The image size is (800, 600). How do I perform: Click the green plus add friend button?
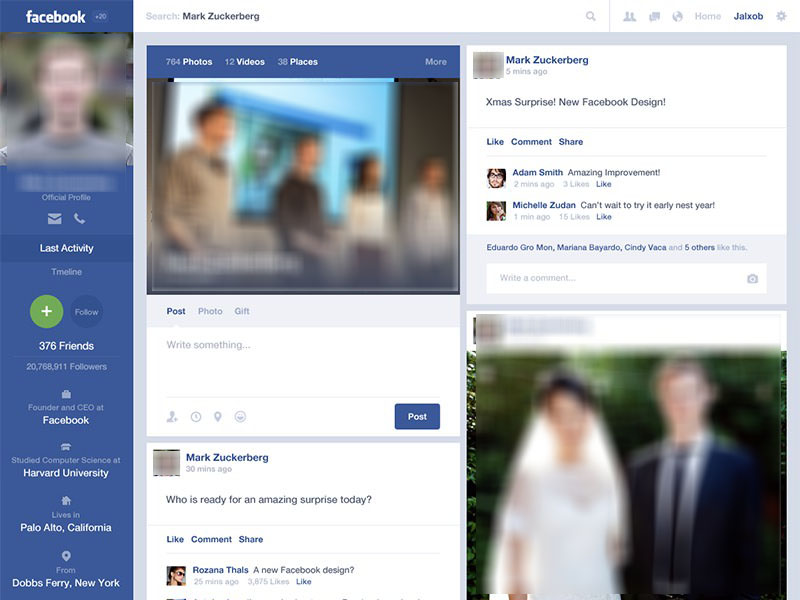click(x=46, y=311)
